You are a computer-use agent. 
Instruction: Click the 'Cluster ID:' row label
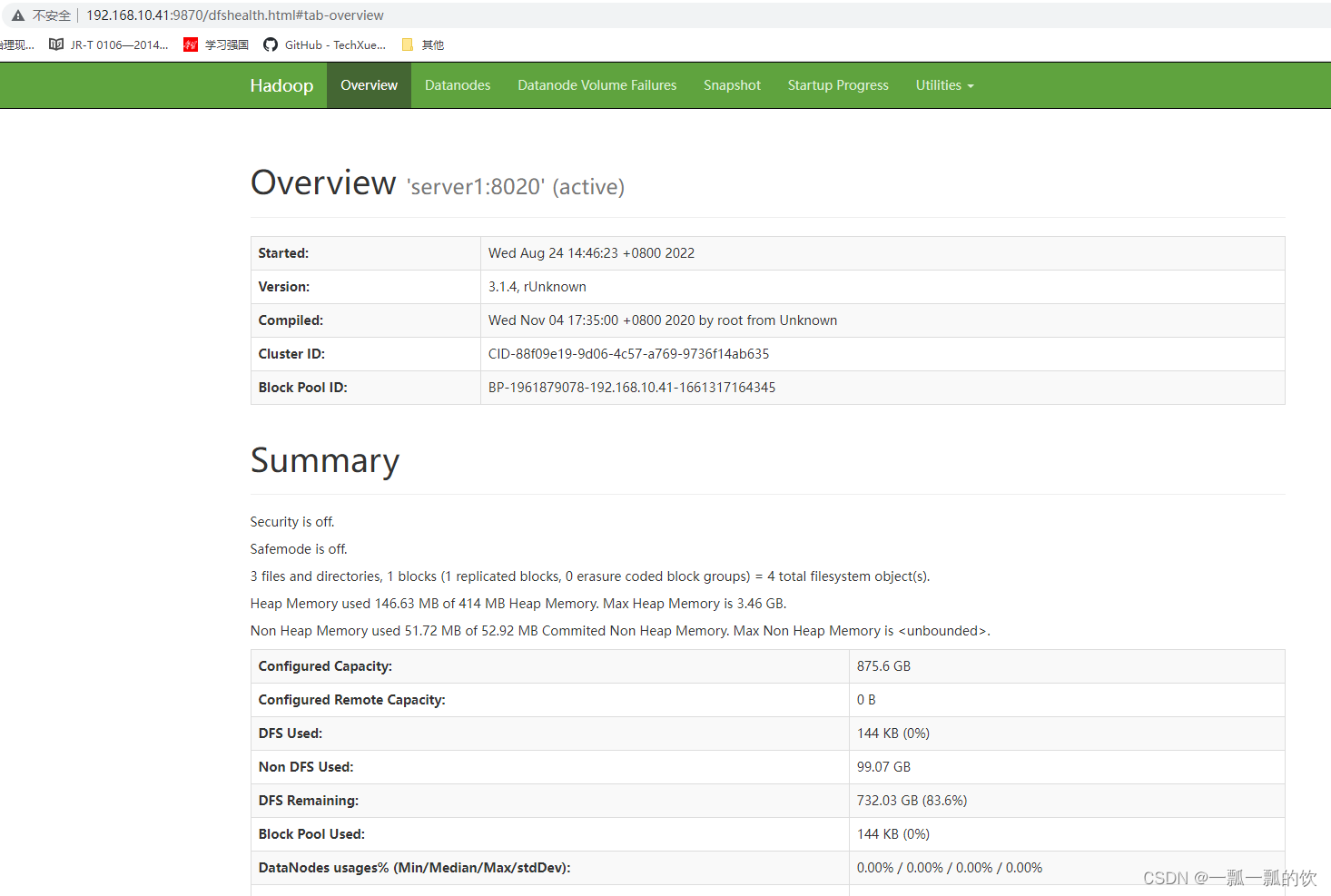tap(291, 354)
